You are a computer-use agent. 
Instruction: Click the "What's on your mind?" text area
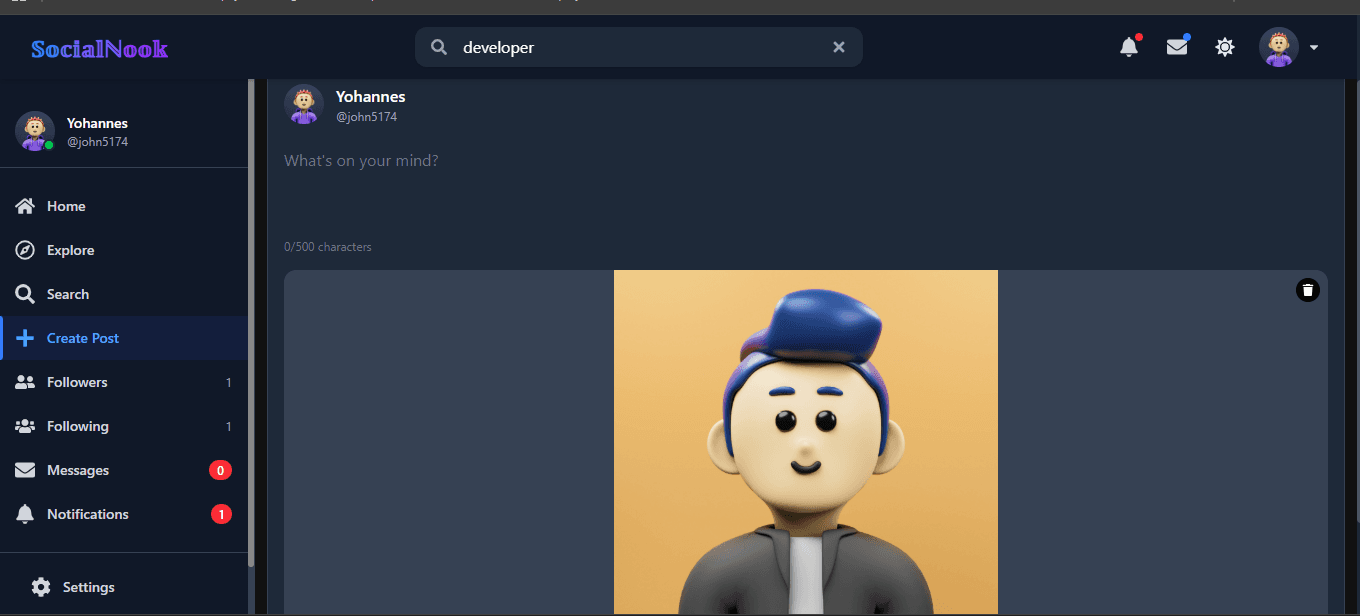(805, 190)
